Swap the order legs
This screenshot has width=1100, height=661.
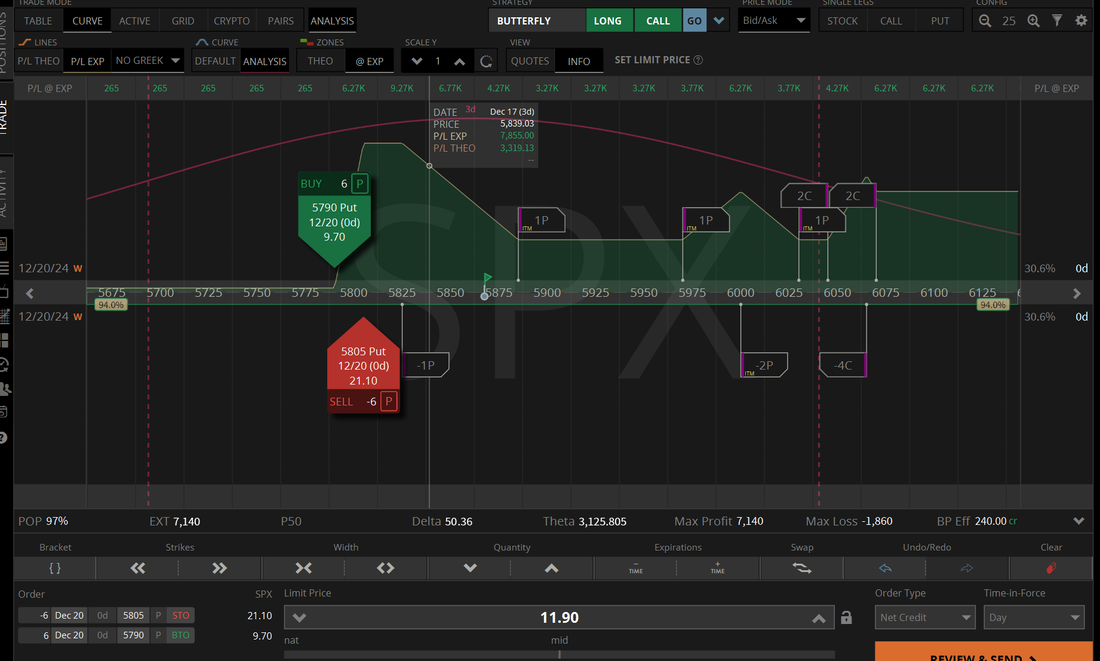(802, 568)
